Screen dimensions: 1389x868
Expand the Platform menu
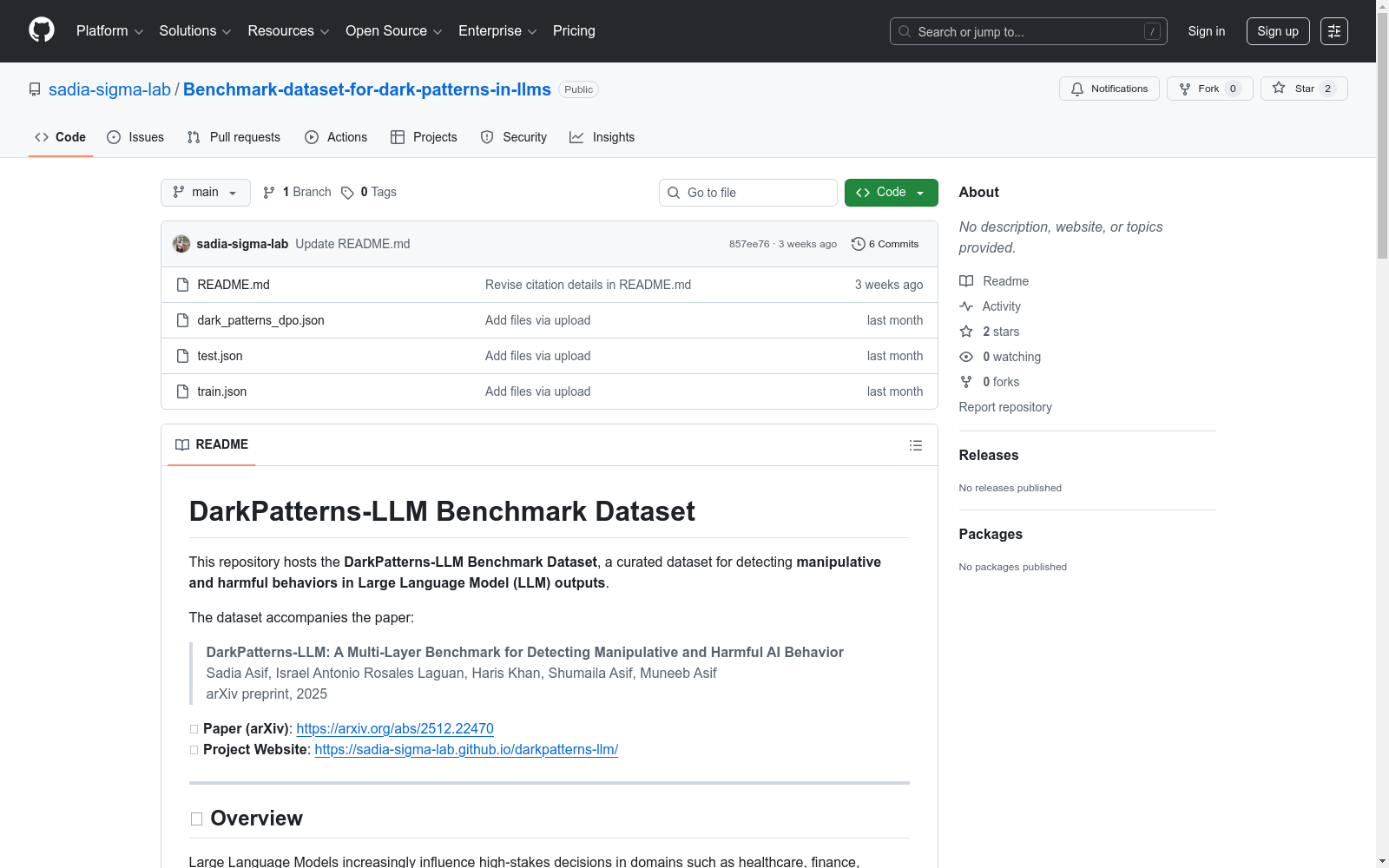pyautogui.click(x=109, y=31)
